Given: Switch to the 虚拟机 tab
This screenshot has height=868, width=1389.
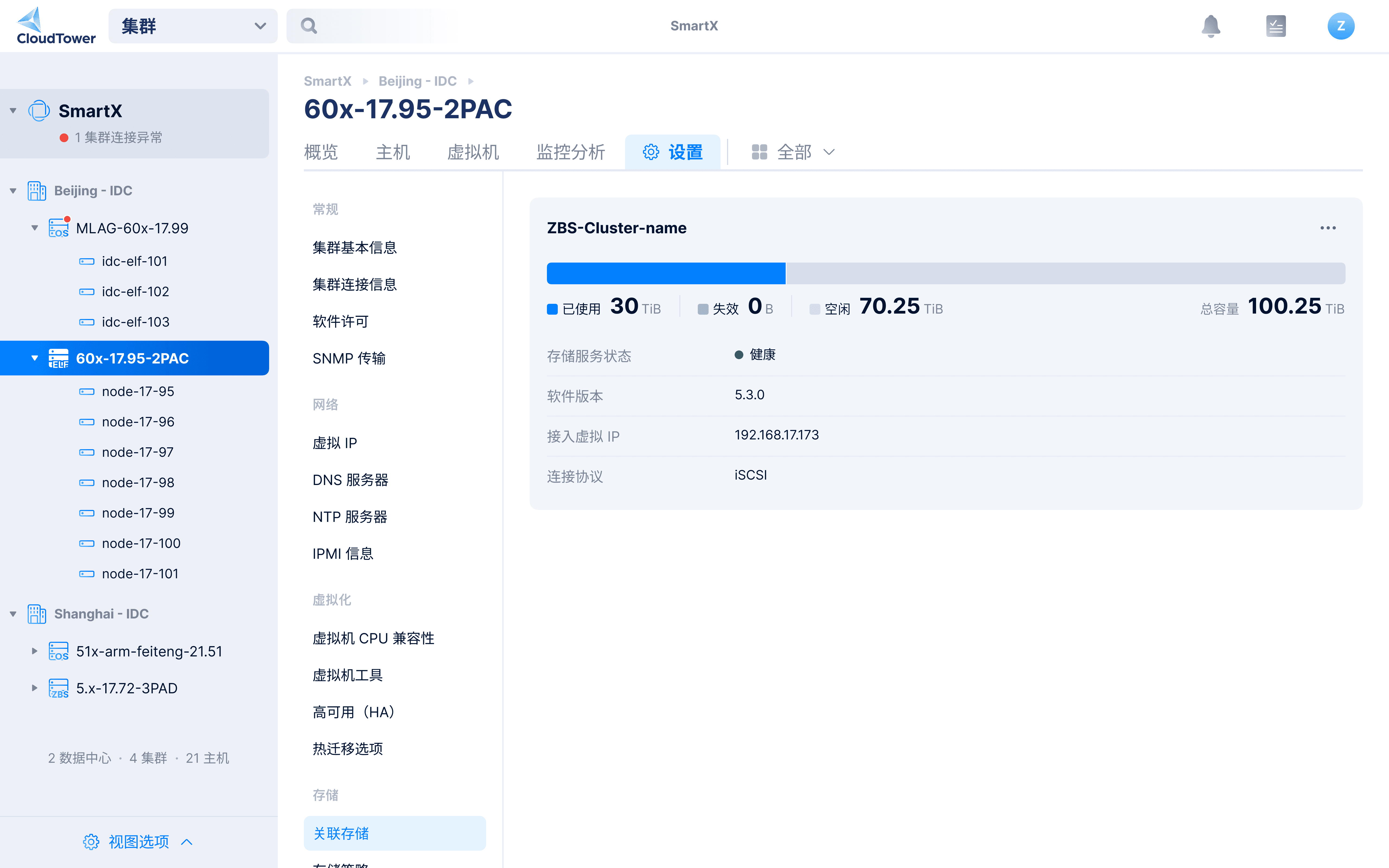Looking at the screenshot, I should tap(472, 152).
